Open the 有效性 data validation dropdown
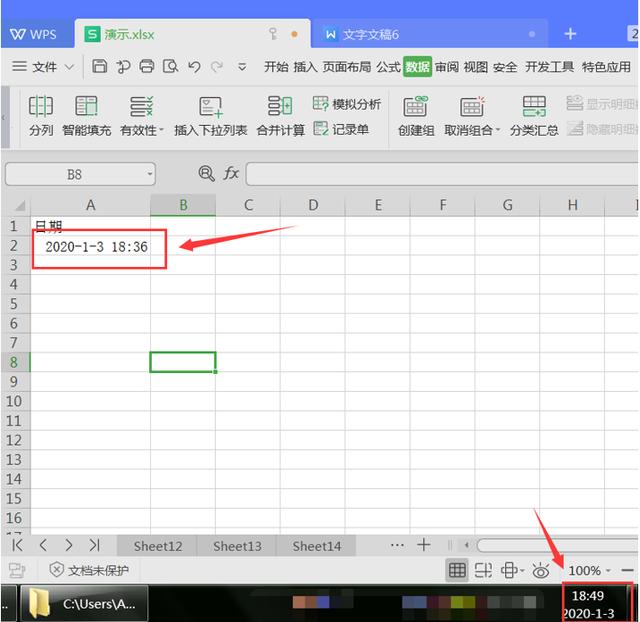 tap(142, 116)
